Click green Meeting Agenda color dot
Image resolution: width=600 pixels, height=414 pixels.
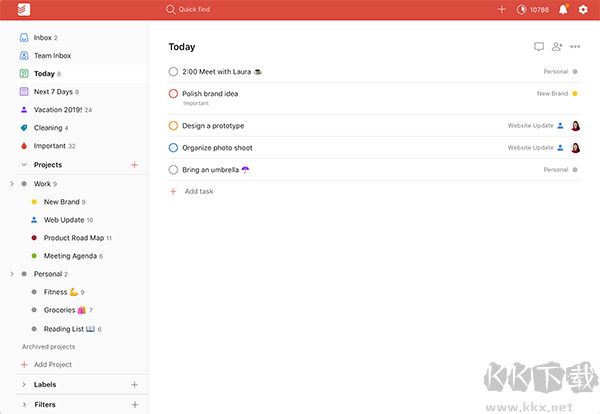[34, 256]
